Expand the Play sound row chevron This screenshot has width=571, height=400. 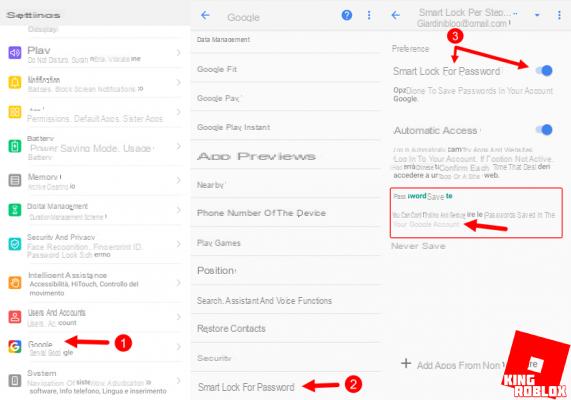[179, 53]
